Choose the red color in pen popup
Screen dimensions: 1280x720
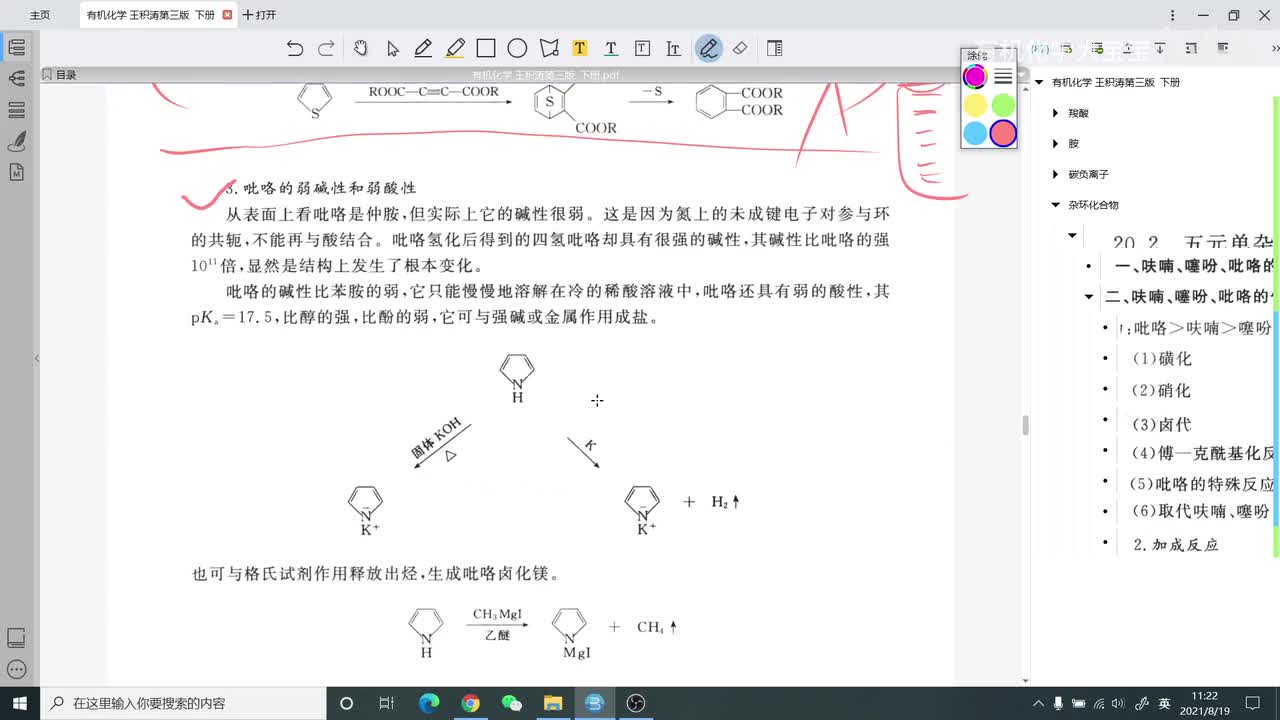[1003, 133]
